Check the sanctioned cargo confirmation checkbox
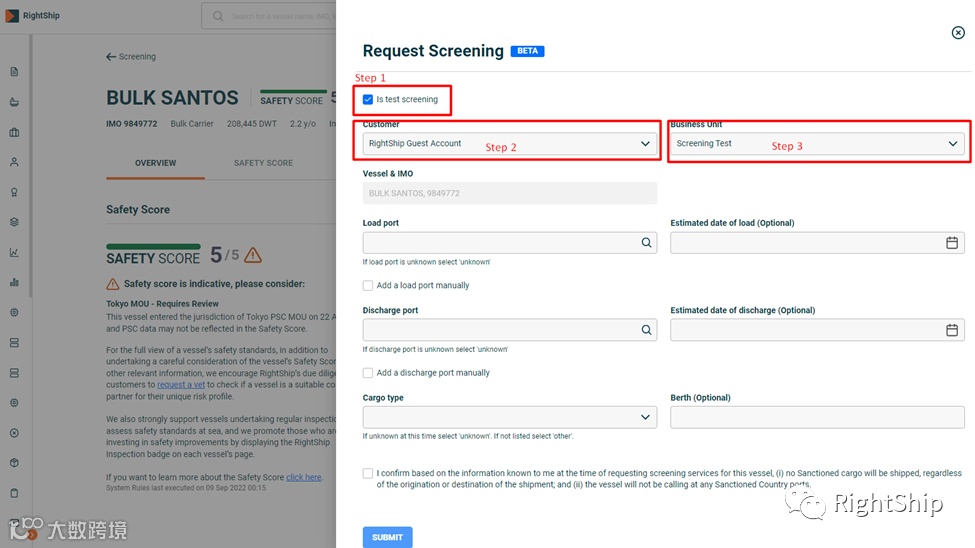The height and width of the screenshot is (548, 975). click(x=368, y=474)
